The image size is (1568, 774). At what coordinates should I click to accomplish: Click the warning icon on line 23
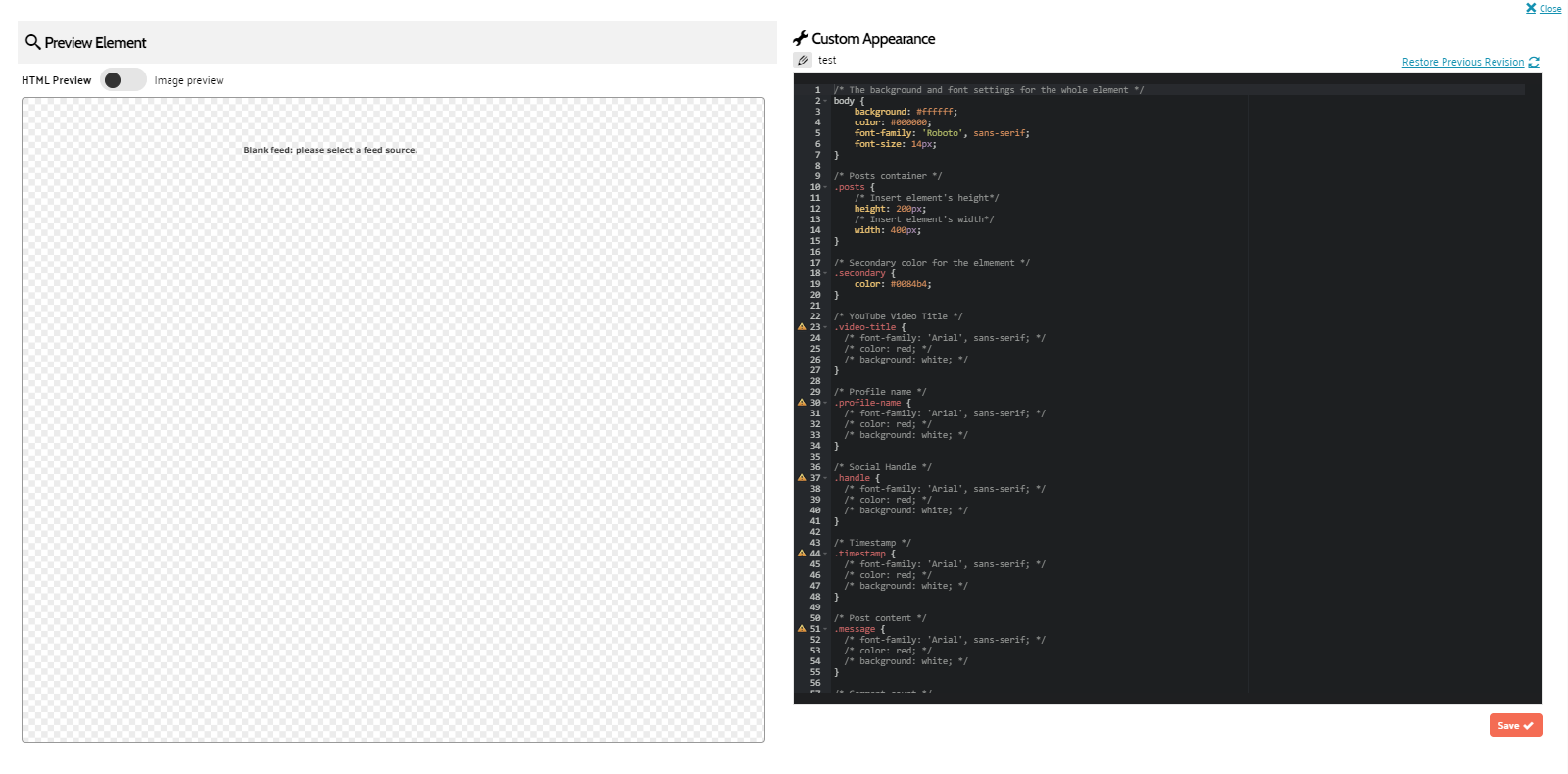click(802, 327)
